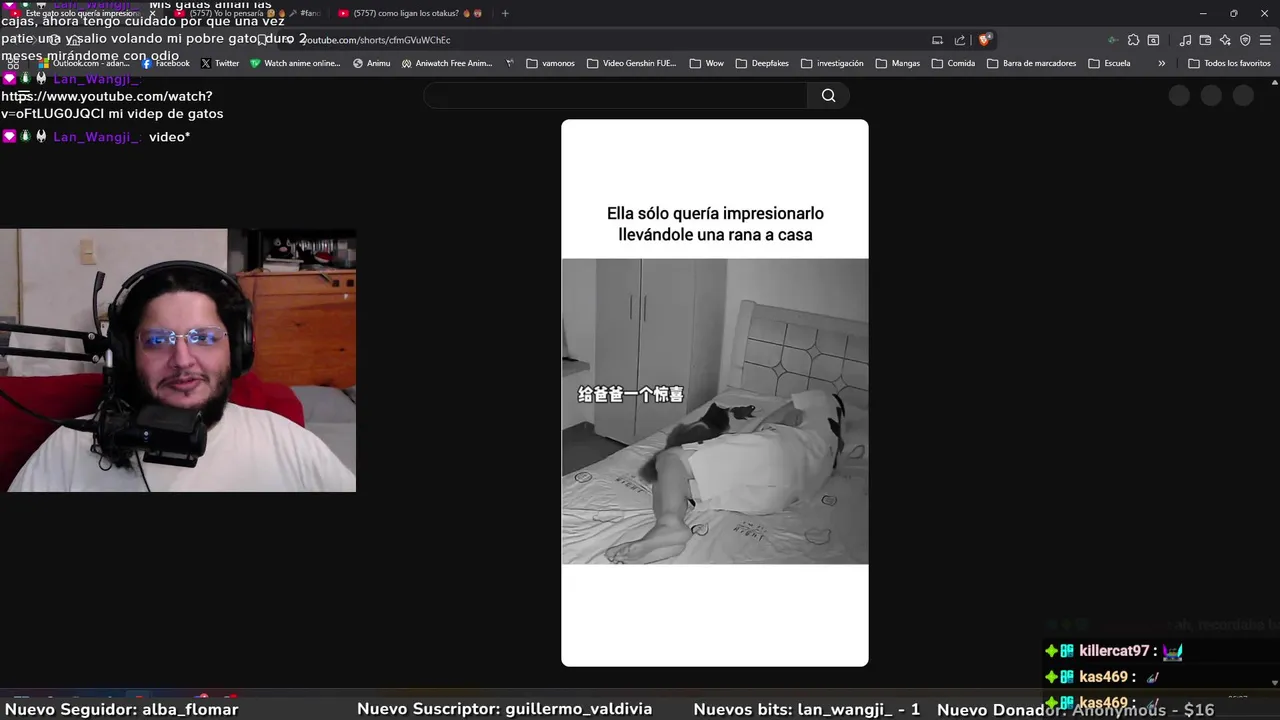Open the browser hamburger menu
The height and width of the screenshot is (720, 1280).
1265,40
